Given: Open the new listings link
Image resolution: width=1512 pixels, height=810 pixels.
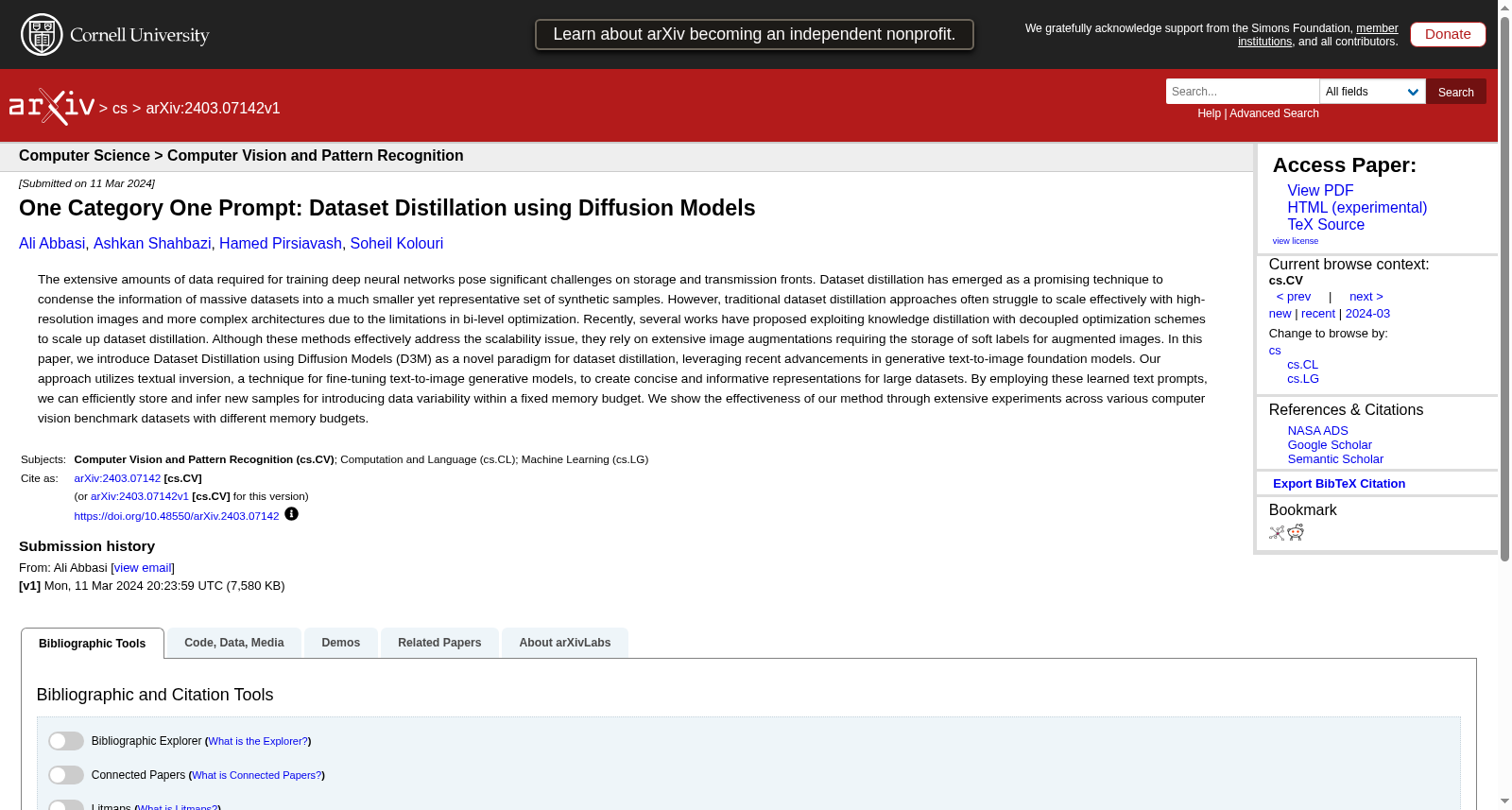Looking at the screenshot, I should tap(1280, 314).
